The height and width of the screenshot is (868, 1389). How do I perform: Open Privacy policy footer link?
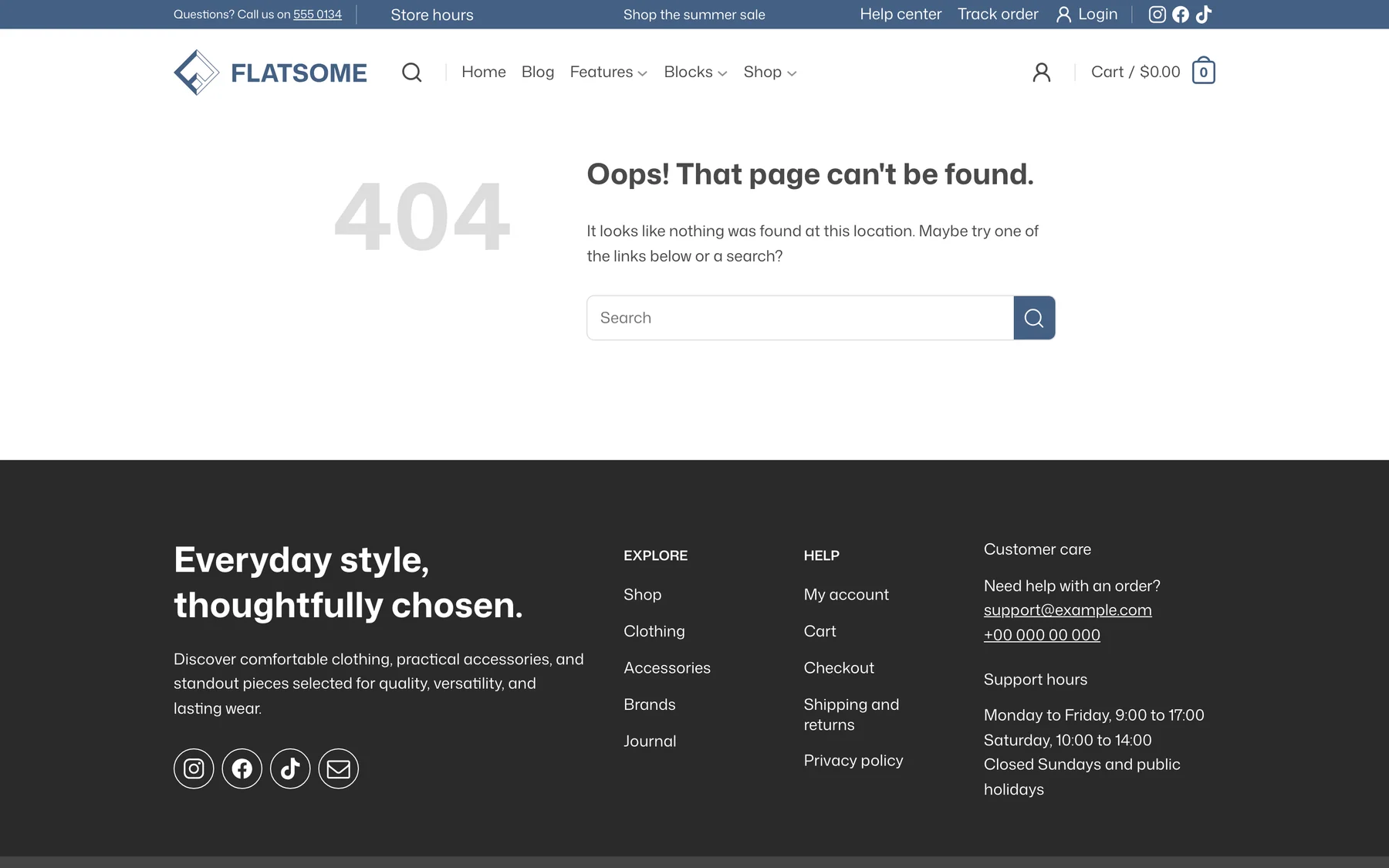coord(853,761)
